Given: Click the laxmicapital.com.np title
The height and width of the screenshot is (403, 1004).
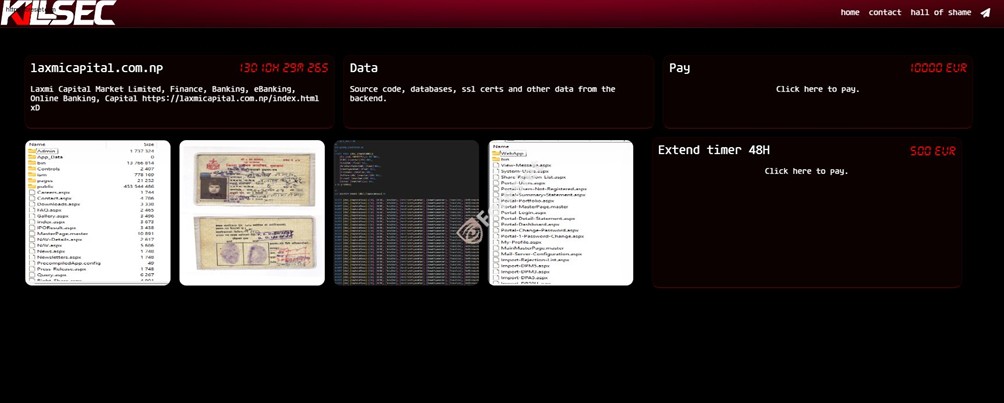Looking at the screenshot, I should pyautogui.click(x=96, y=68).
